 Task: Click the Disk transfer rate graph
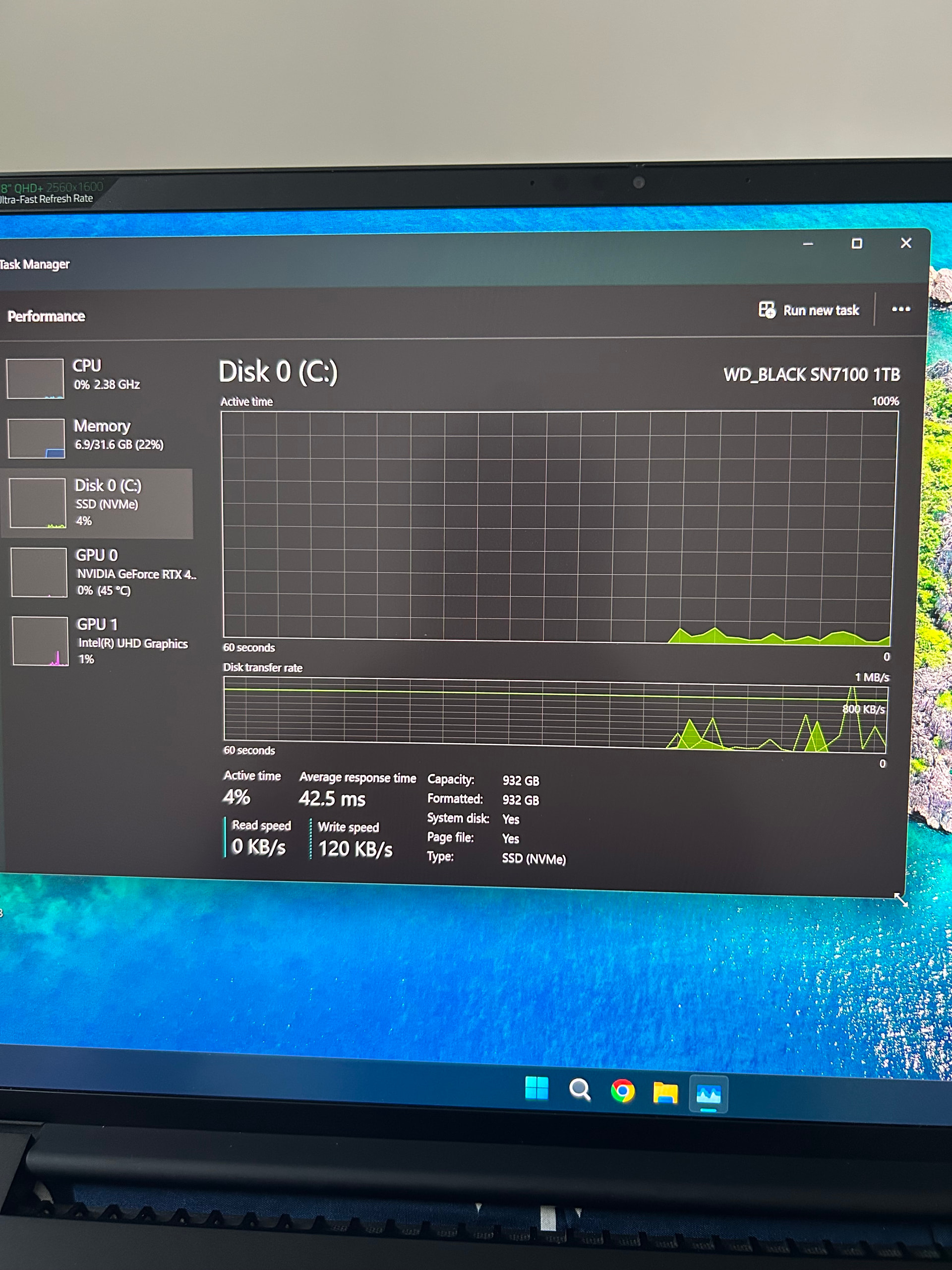(555, 713)
